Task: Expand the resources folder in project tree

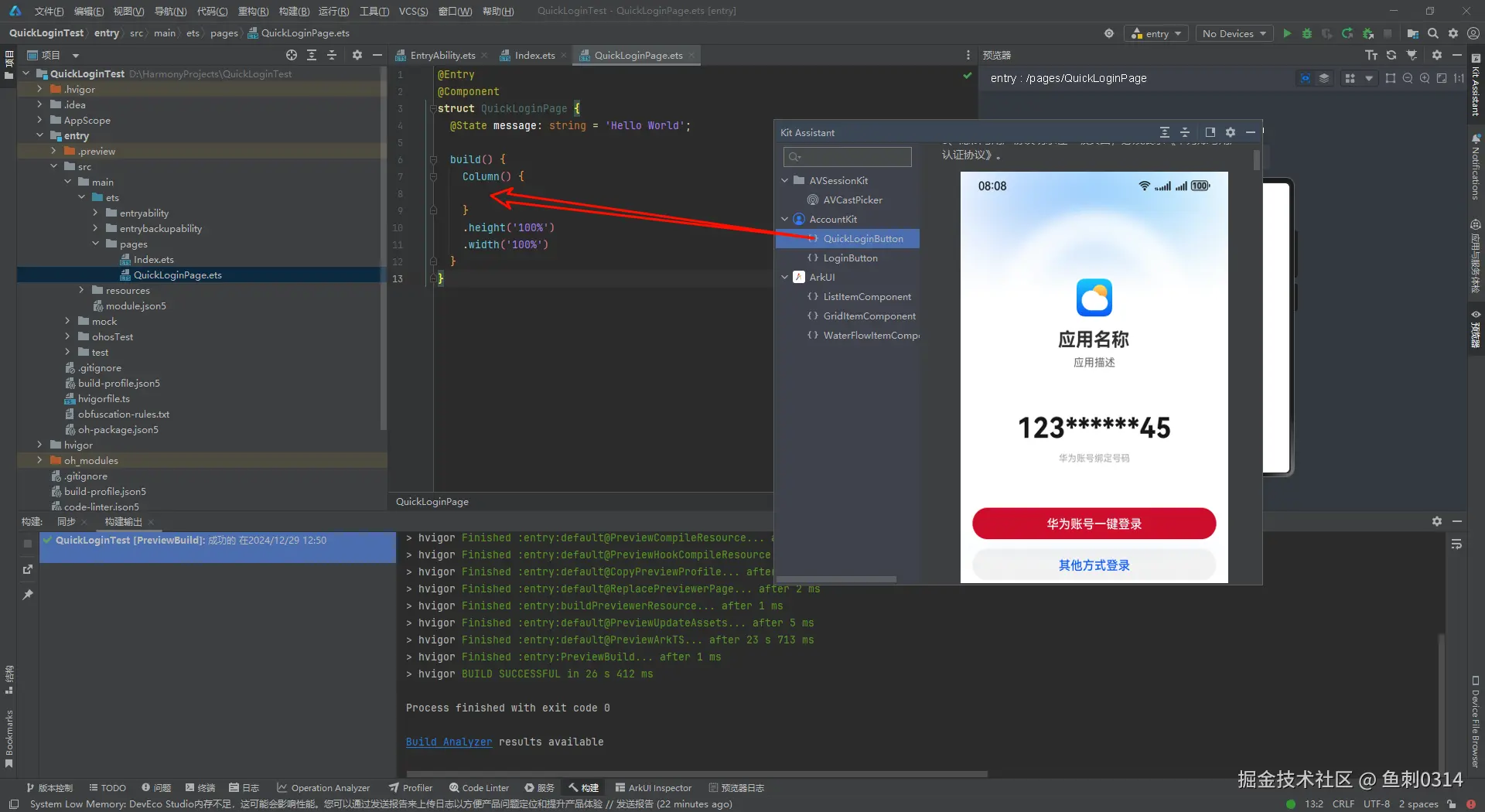Action: click(x=82, y=290)
